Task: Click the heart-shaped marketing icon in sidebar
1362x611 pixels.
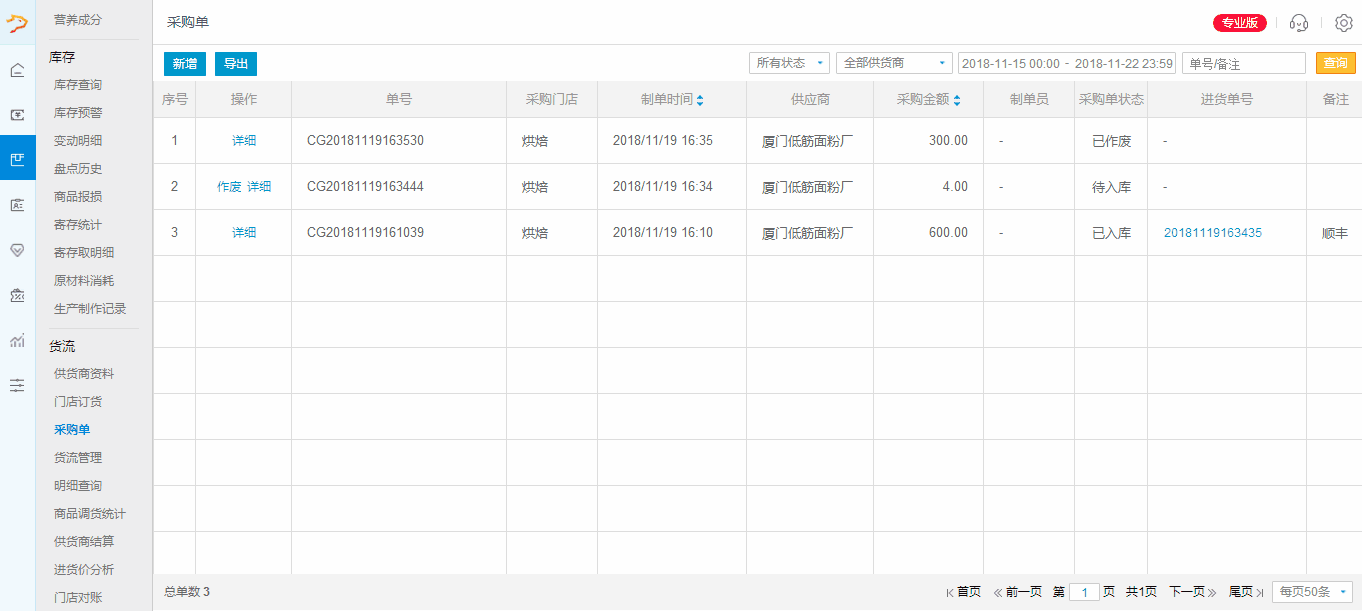Action: [17, 250]
